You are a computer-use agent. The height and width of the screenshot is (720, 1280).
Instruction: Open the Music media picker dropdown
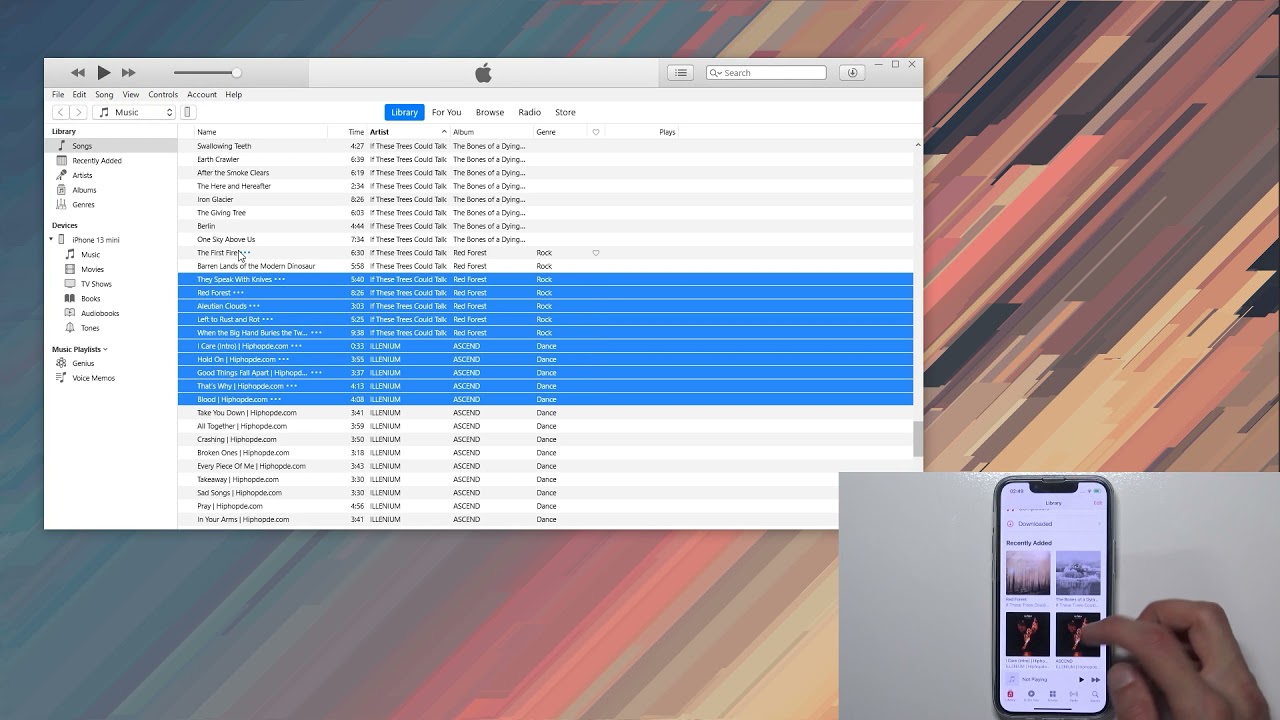point(135,112)
